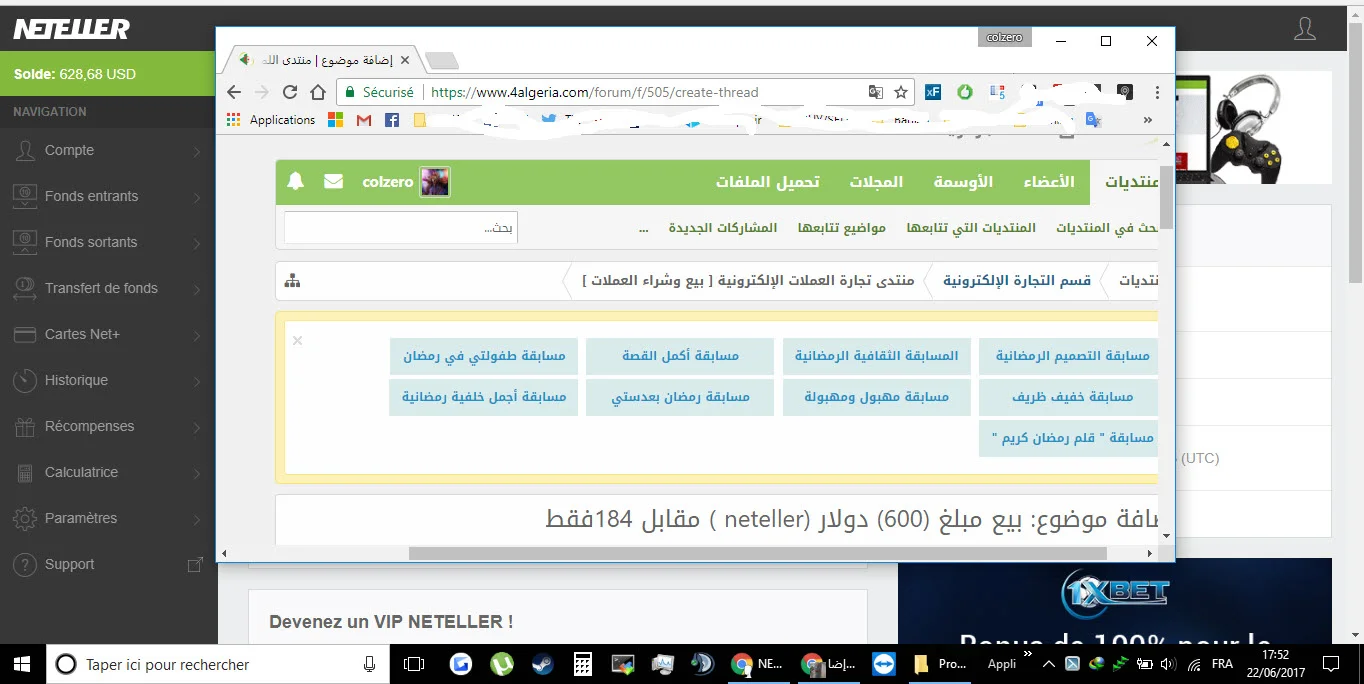
Task: Expand Fonds entrants in the sidebar
Action: 108,196
